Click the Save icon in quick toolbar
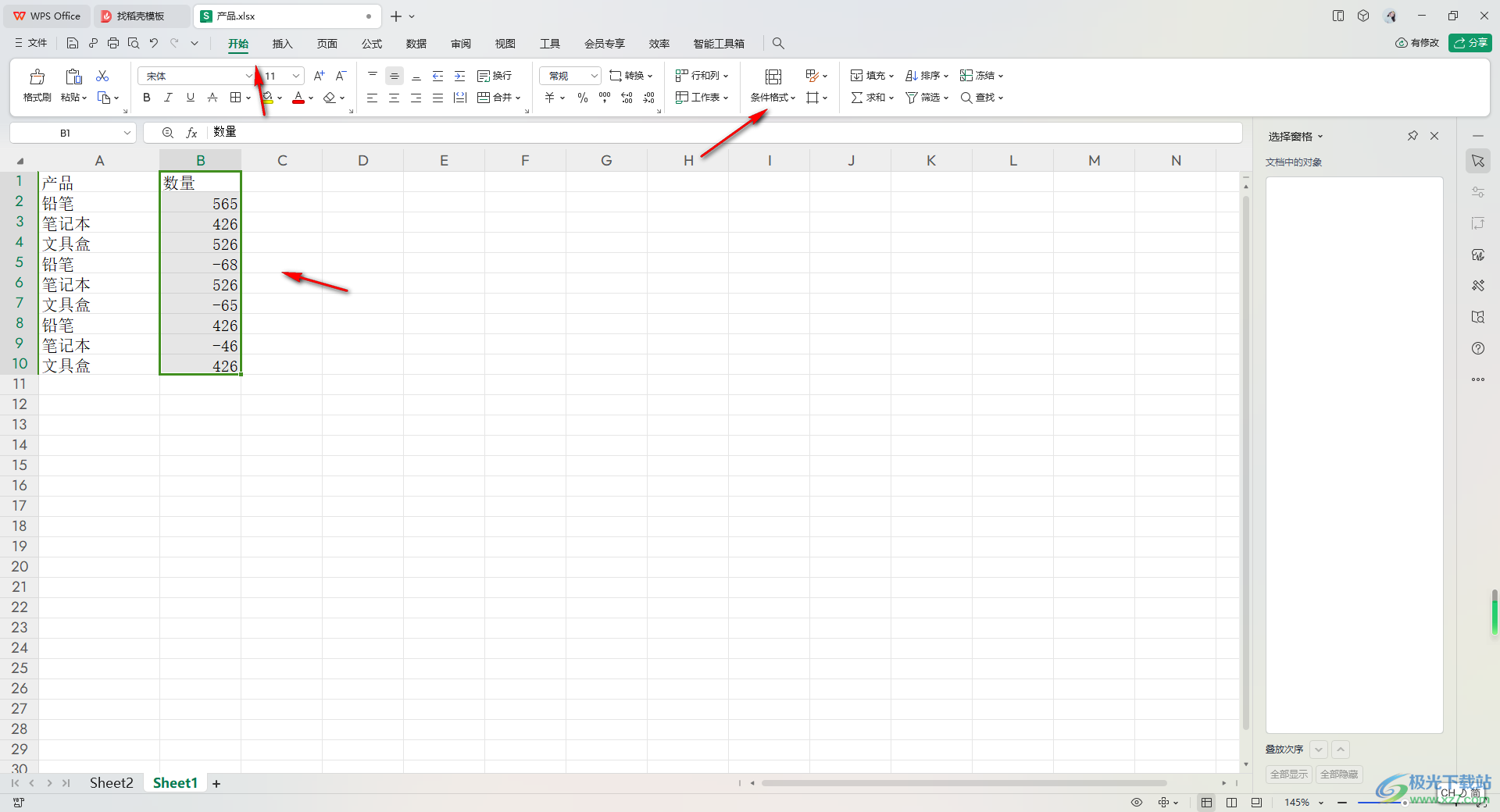Image resolution: width=1500 pixels, height=812 pixels. click(x=73, y=43)
